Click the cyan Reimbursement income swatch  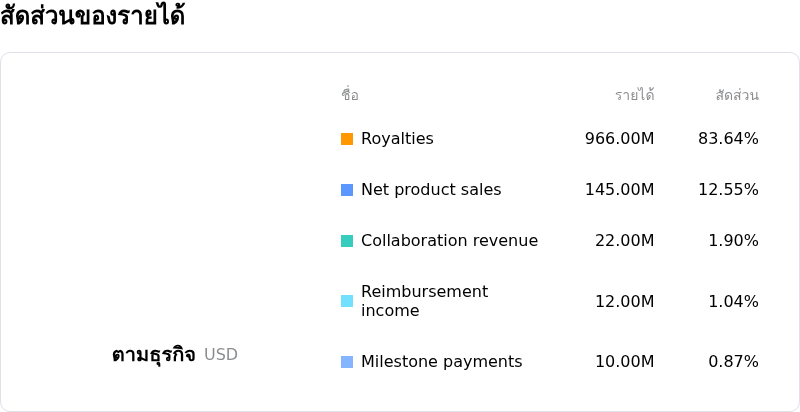click(x=347, y=301)
